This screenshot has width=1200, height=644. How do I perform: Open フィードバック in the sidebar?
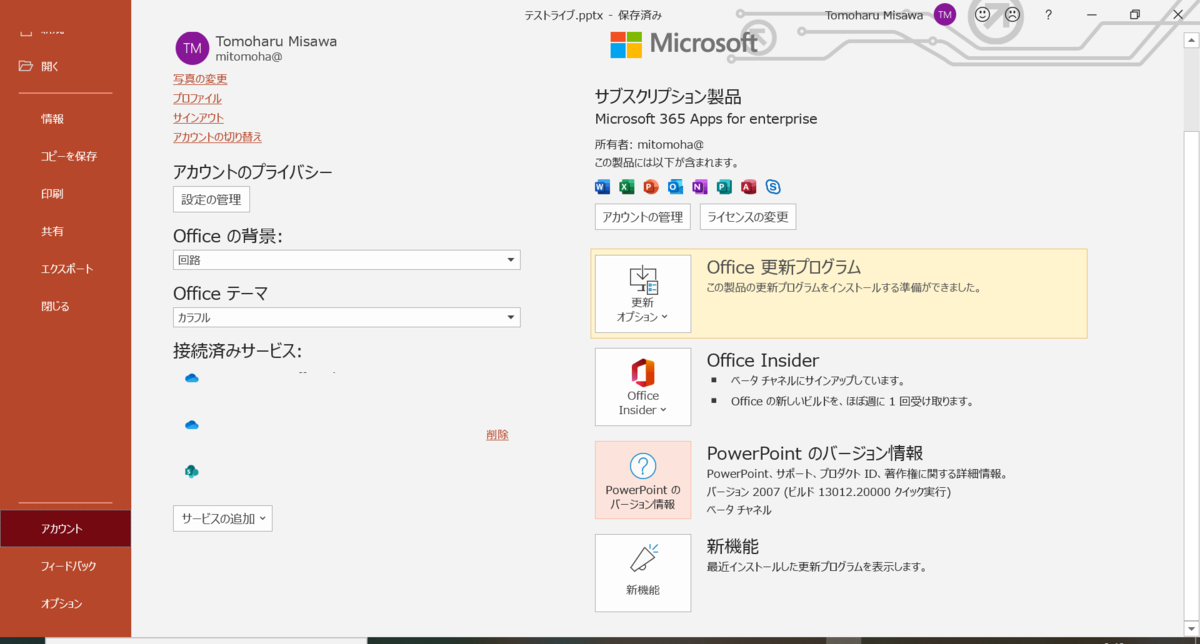68,566
